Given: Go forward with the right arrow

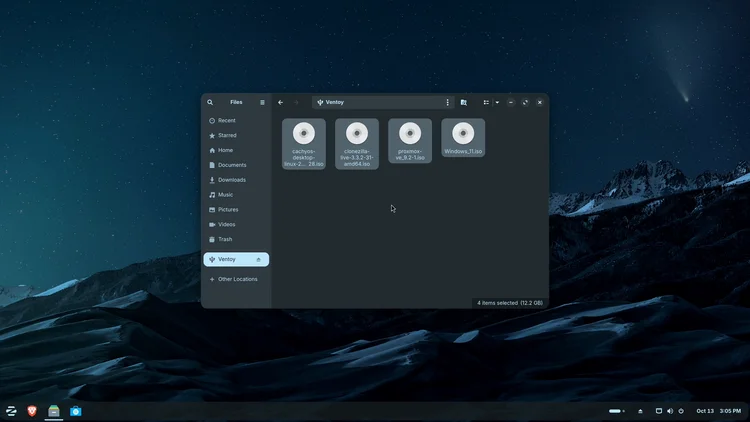Looking at the screenshot, I should point(296,102).
